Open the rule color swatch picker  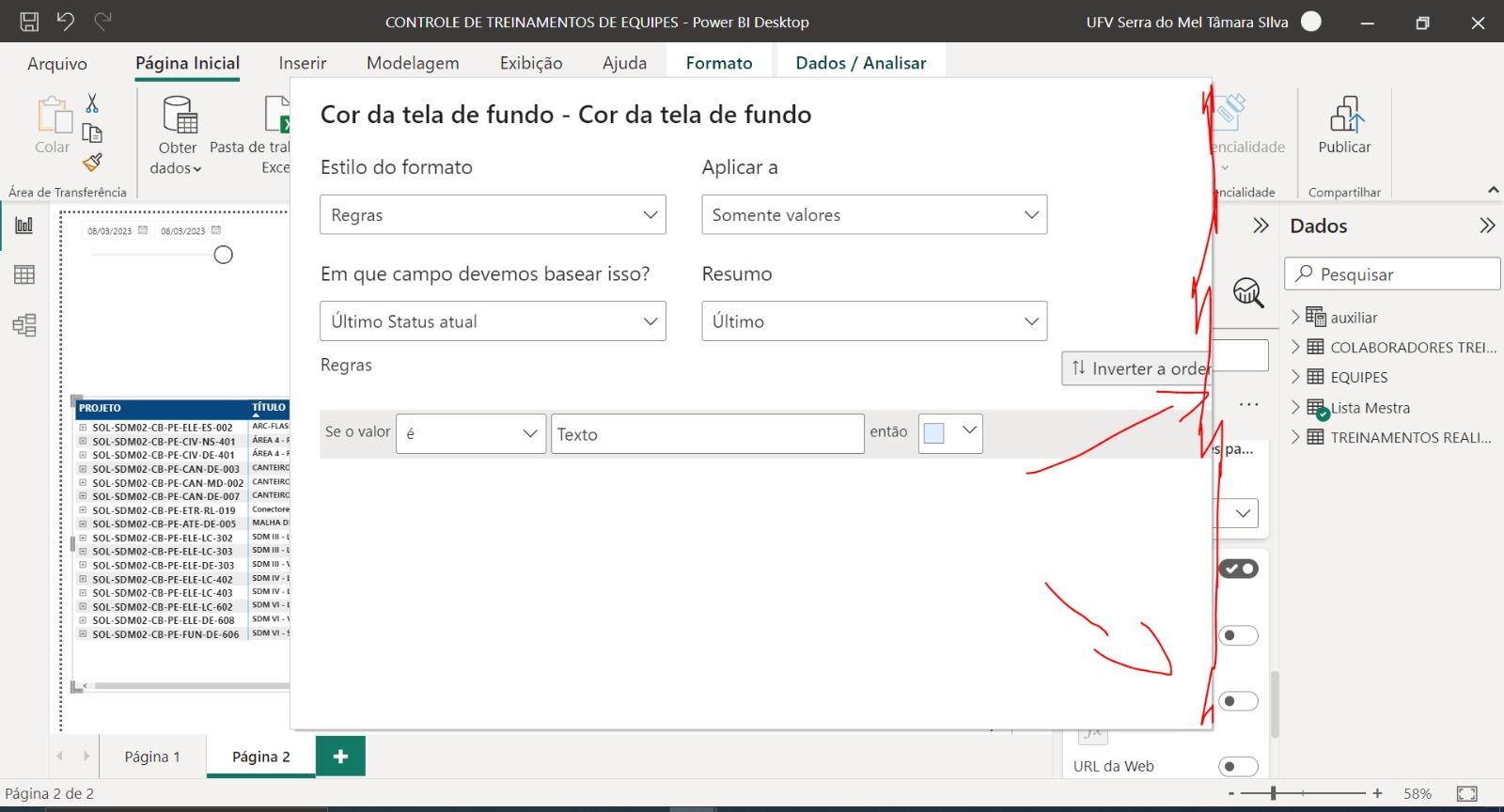pyautogui.click(x=950, y=433)
